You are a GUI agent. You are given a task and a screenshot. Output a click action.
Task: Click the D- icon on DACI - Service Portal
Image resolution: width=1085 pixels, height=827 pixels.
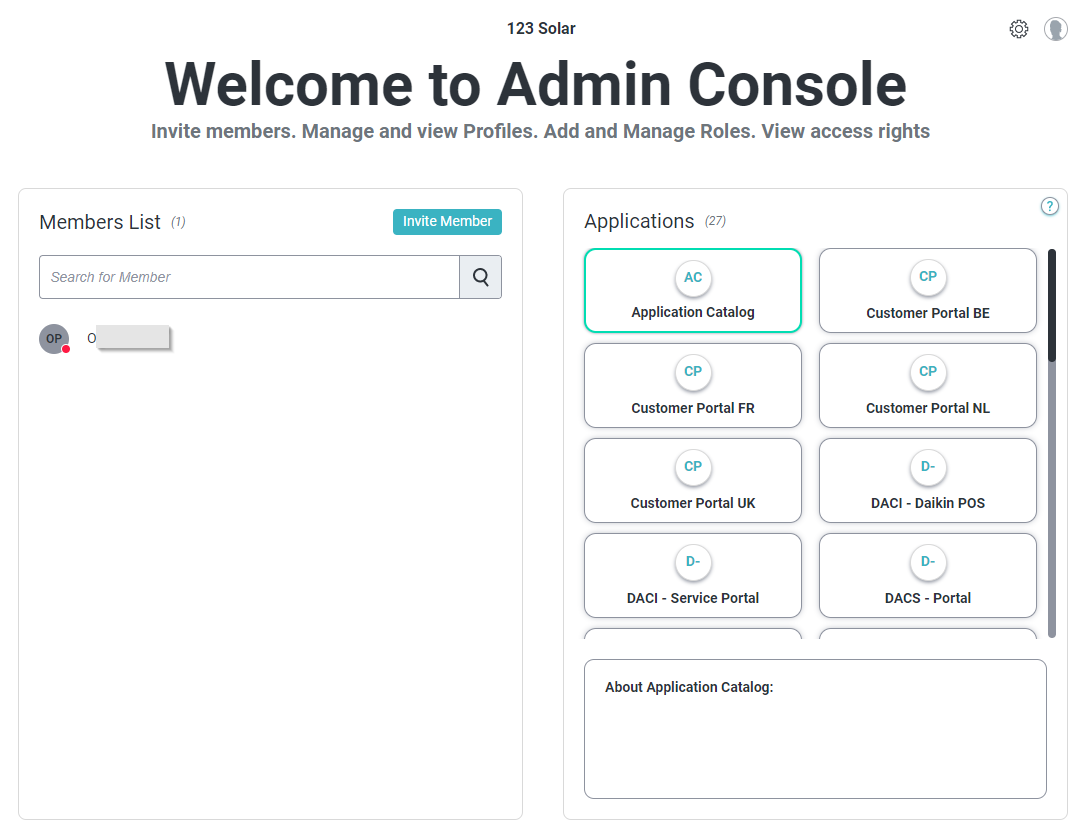tap(693, 561)
